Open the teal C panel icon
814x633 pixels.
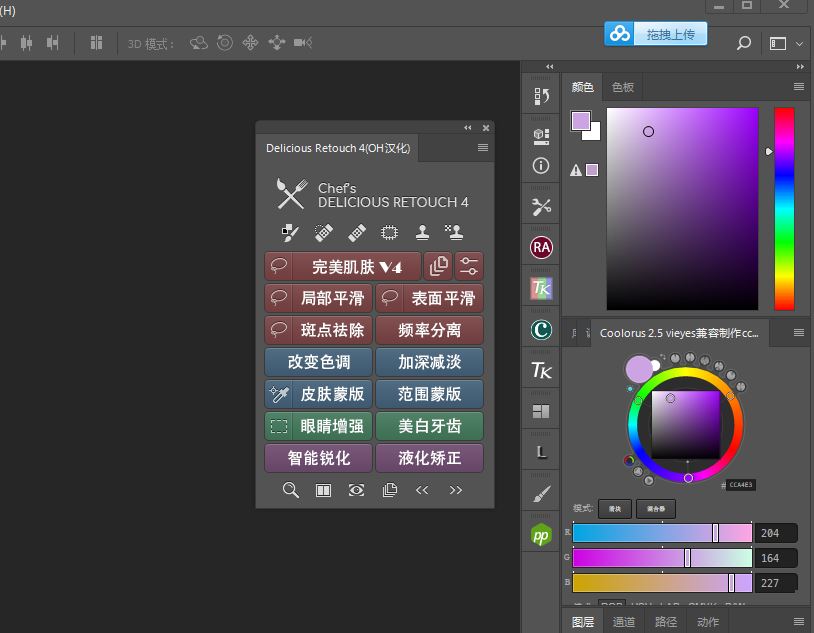(541, 329)
